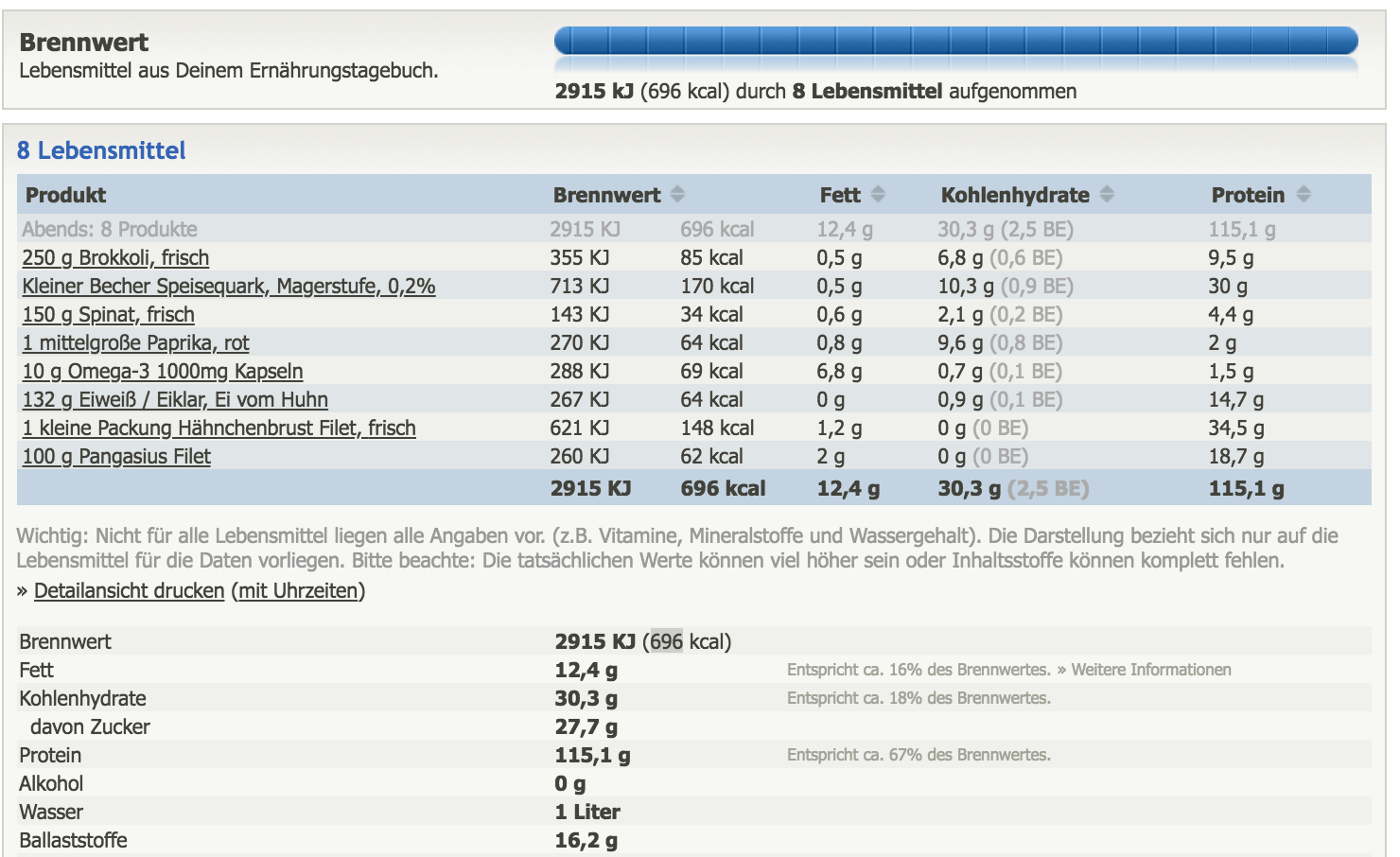Viewport: 1400px width, 857px height.
Task: Click the 6,8 g fat value for Omega-3
Action: tap(839, 371)
